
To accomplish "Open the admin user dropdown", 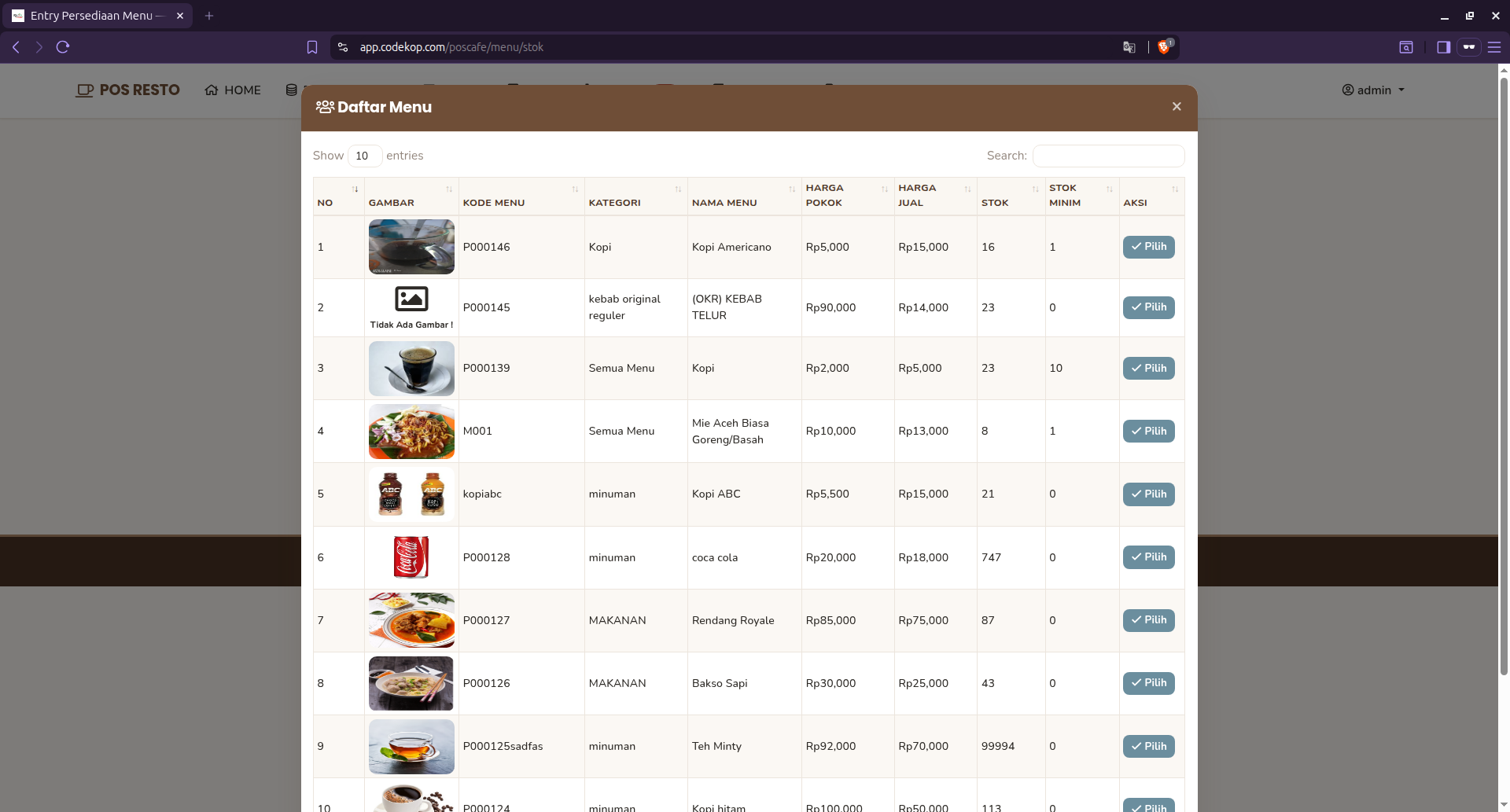I will click(1373, 90).
